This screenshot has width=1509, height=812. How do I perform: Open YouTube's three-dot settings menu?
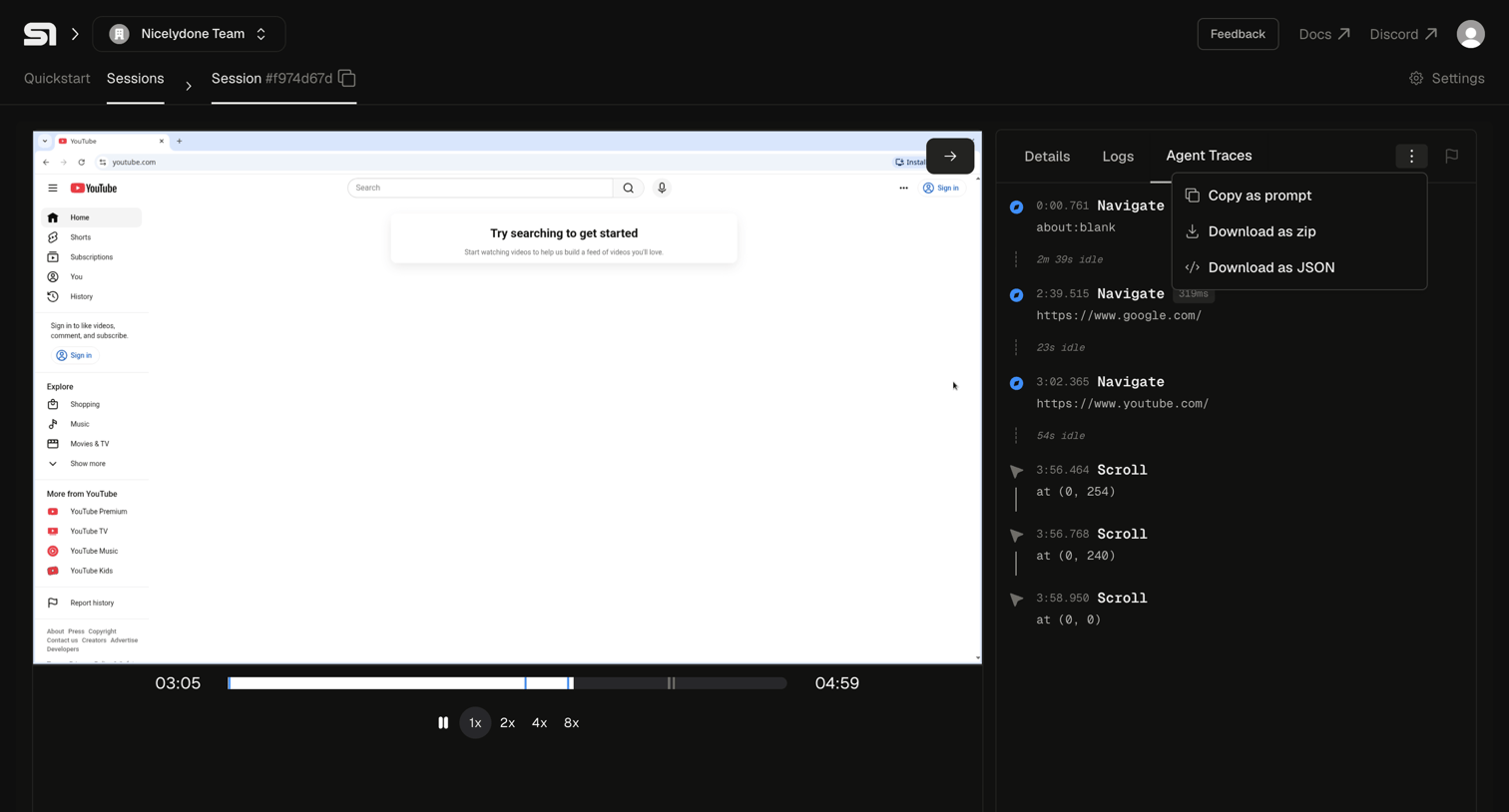pyautogui.click(x=903, y=188)
